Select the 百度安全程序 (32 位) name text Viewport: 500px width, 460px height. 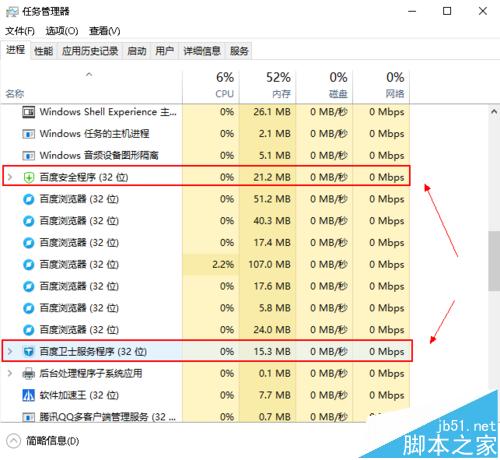84,177
